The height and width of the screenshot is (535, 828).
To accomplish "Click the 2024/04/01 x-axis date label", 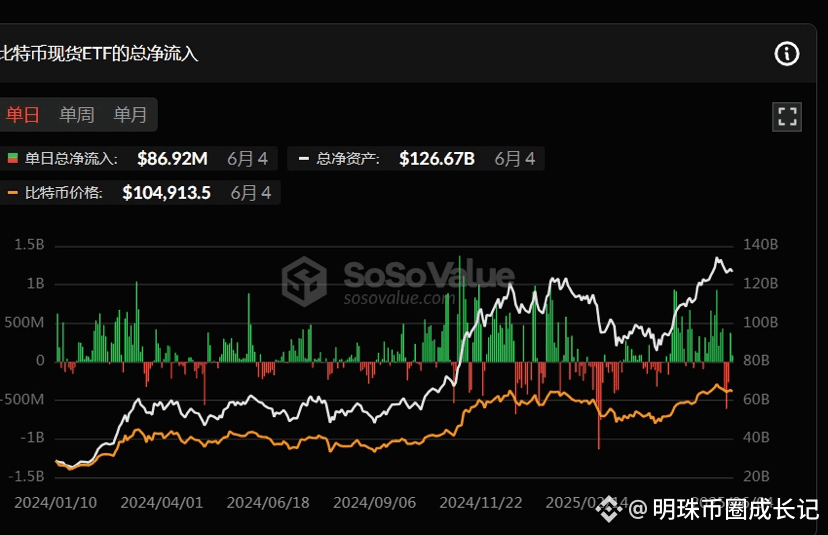I will [x=162, y=502].
